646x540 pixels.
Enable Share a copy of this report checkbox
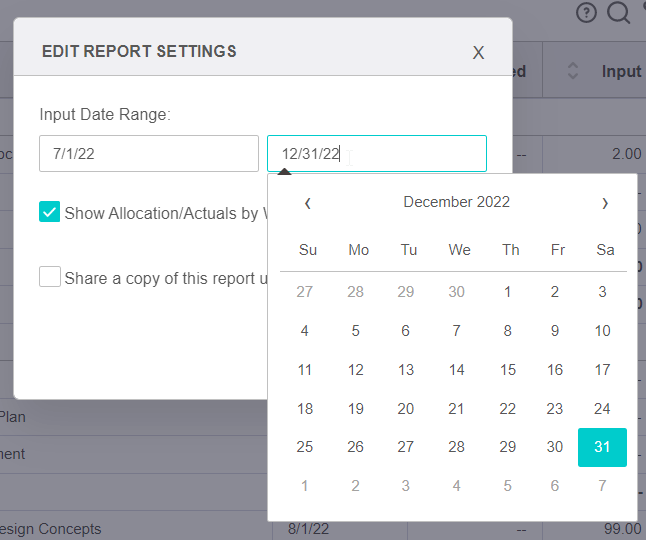pos(50,277)
